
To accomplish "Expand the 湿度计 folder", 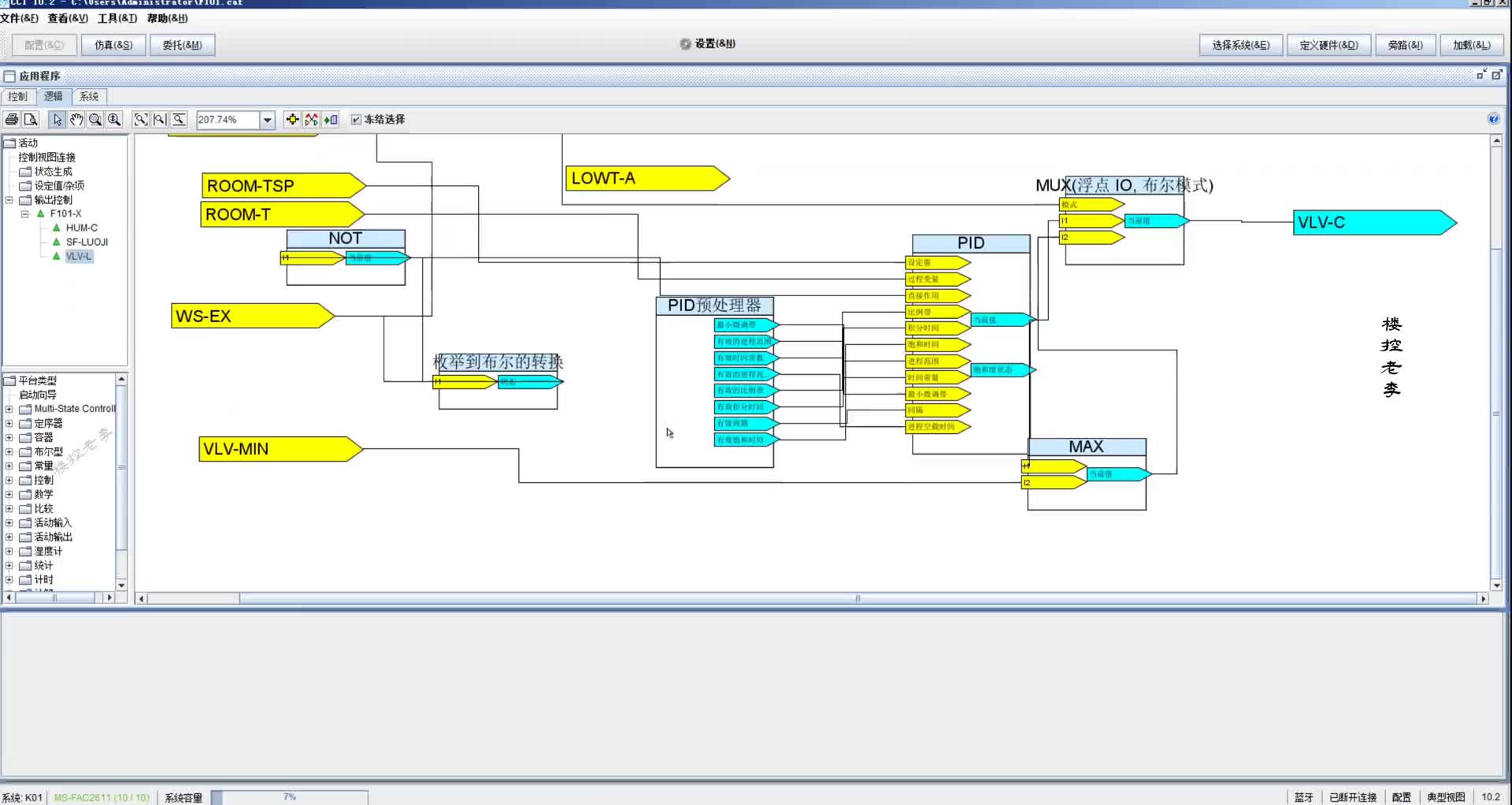I will point(9,551).
